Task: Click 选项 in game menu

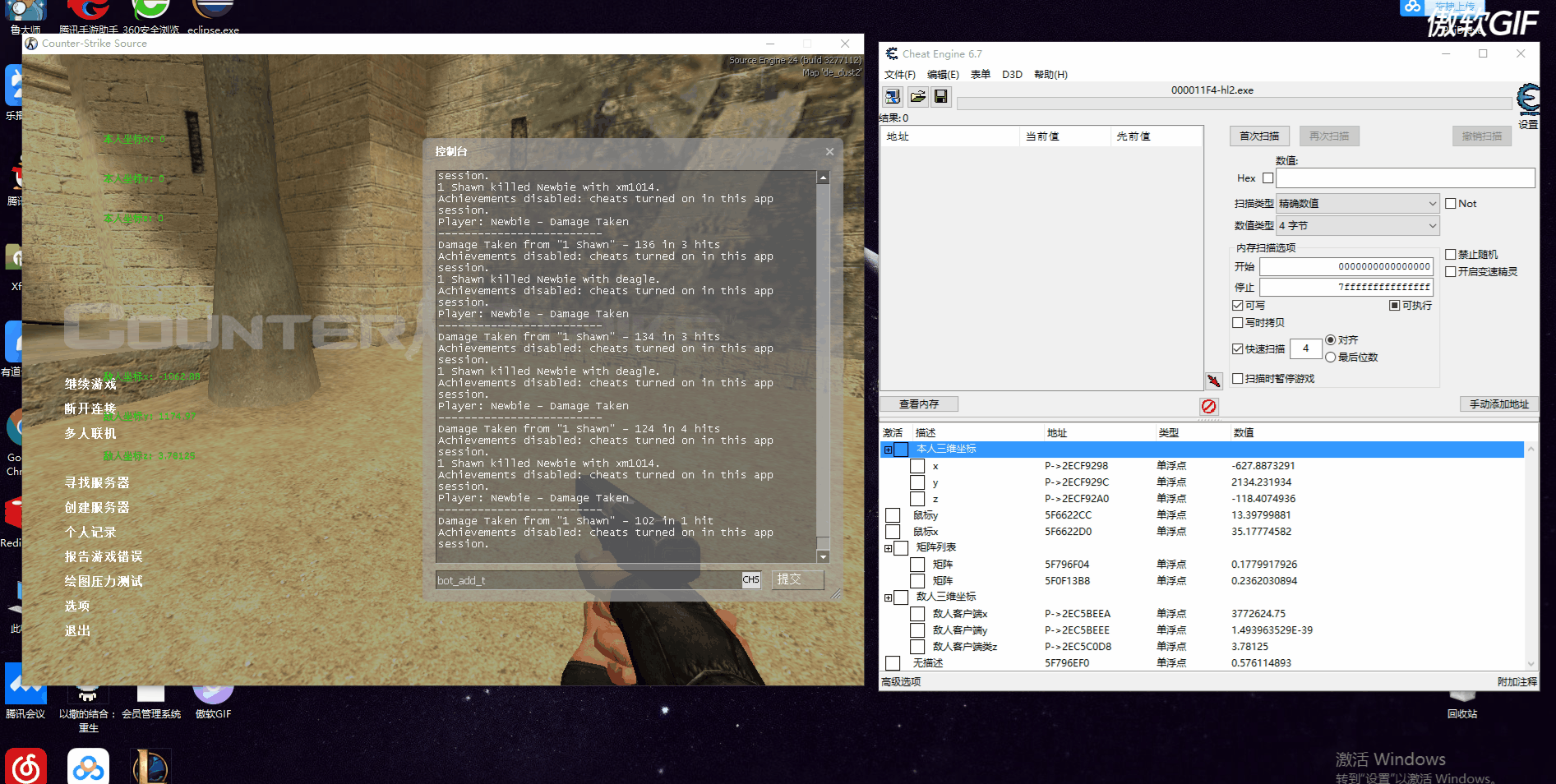Action: click(77, 606)
